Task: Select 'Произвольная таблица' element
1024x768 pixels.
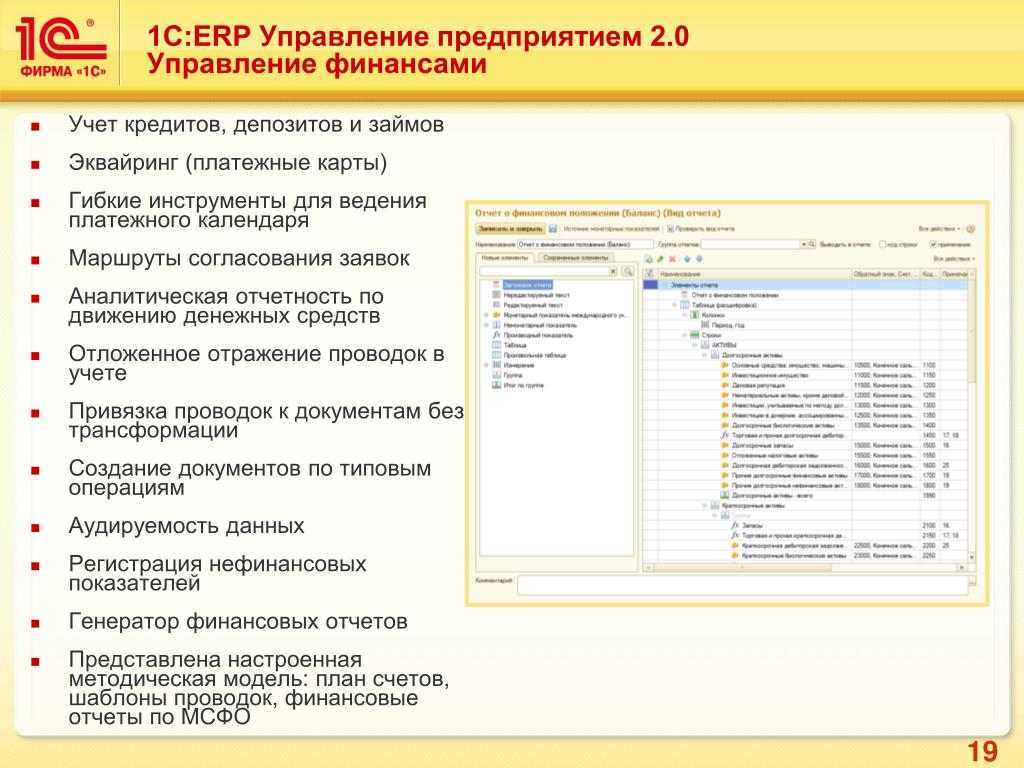Action: (x=535, y=355)
